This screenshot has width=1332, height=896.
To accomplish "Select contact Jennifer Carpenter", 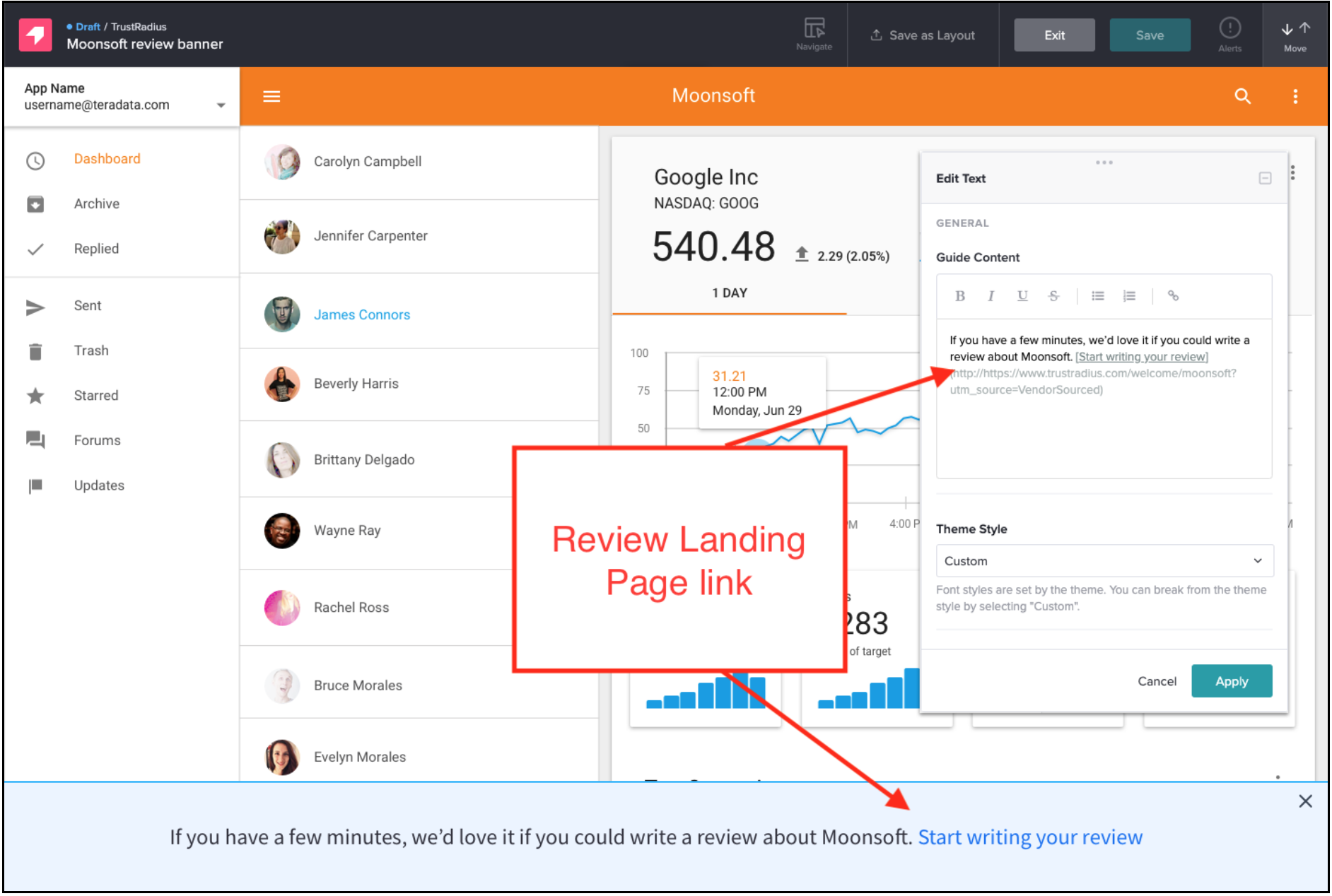I will (419, 236).
